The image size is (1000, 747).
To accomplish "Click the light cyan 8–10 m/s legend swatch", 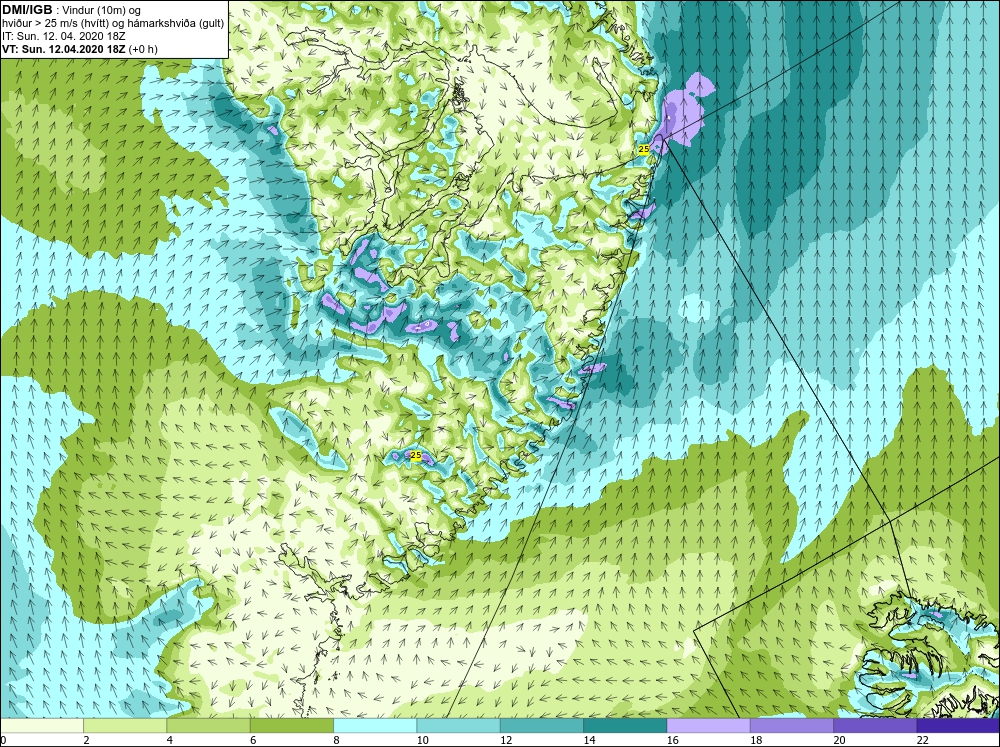I will pos(375,726).
